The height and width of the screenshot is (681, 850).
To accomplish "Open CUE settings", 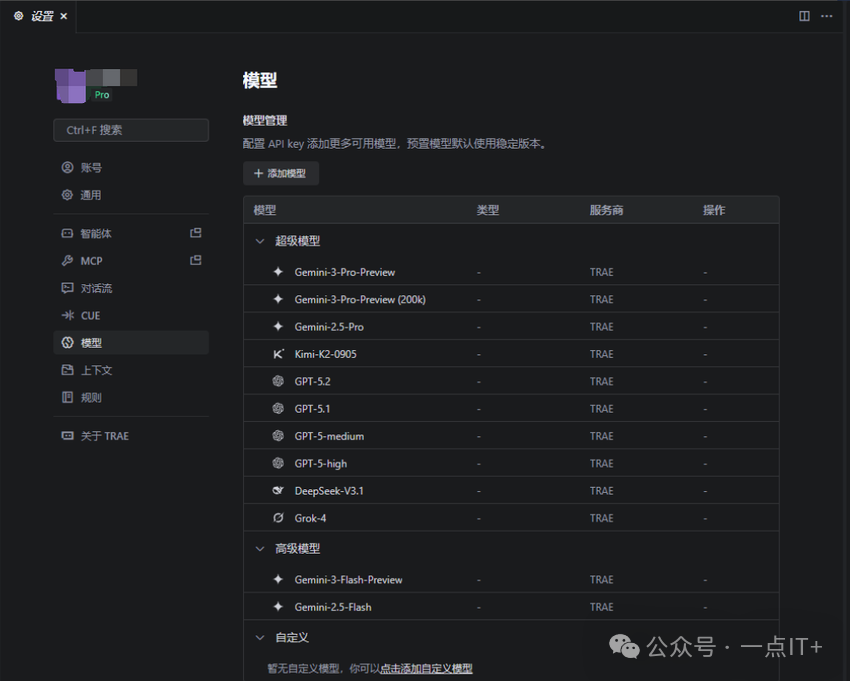I will pyautogui.click(x=131, y=316).
